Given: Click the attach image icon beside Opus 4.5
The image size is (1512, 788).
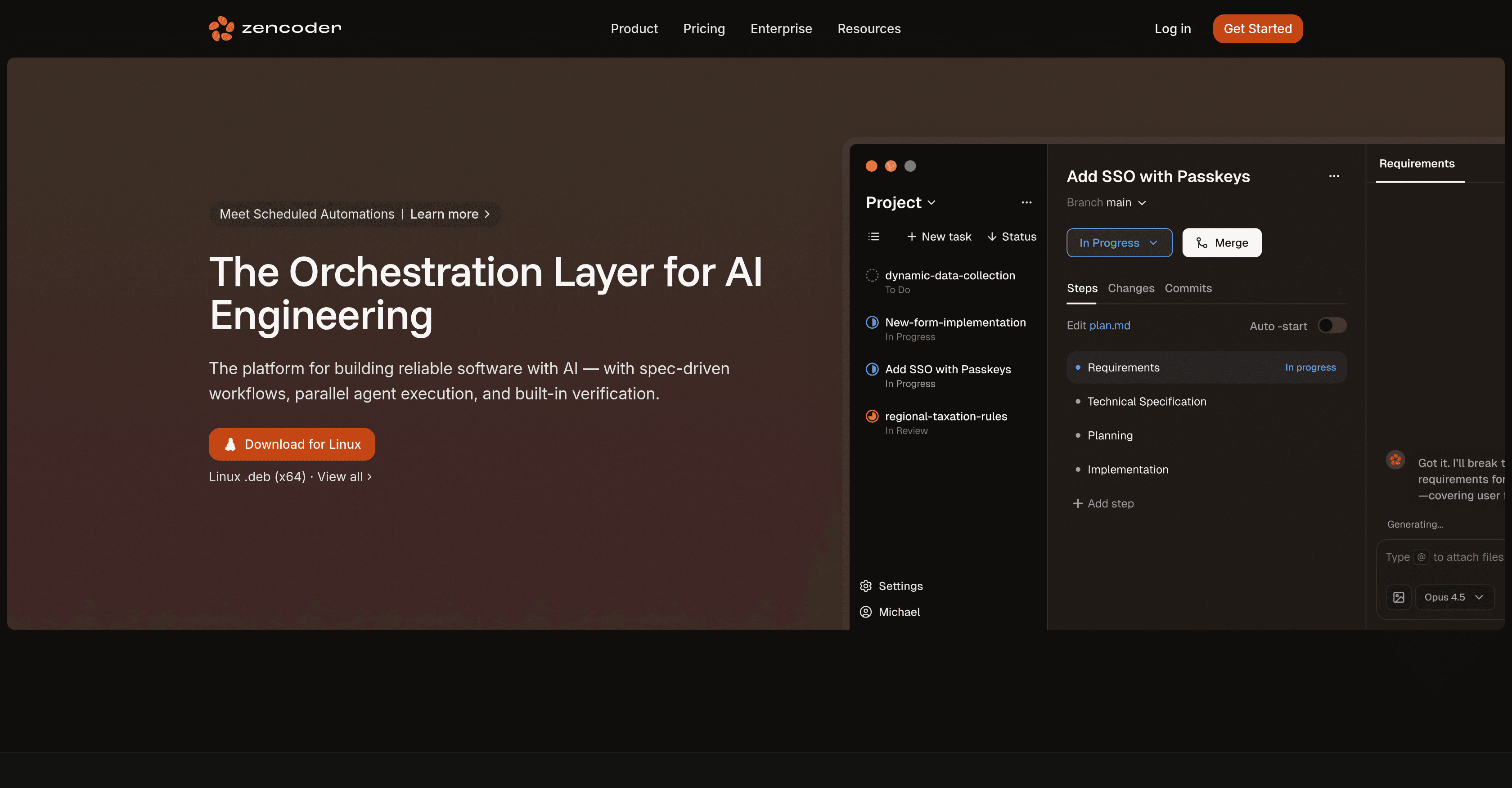Looking at the screenshot, I should coord(1399,597).
